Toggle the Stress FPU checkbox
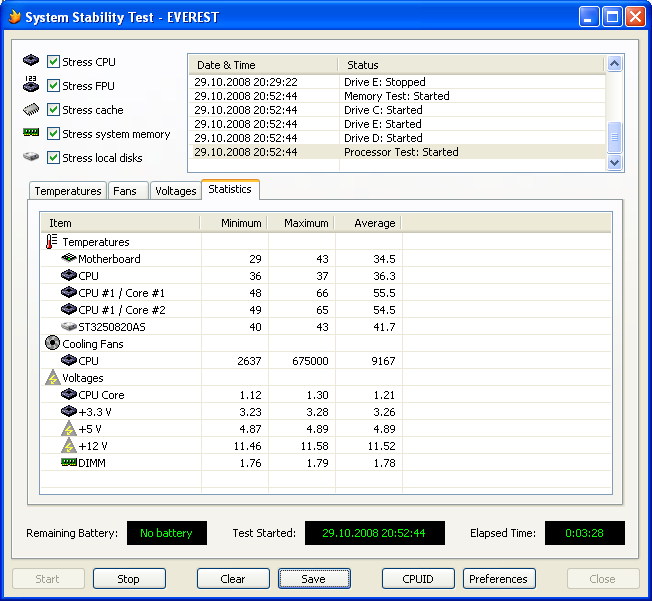The width and height of the screenshot is (652, 601). point(54,86)
